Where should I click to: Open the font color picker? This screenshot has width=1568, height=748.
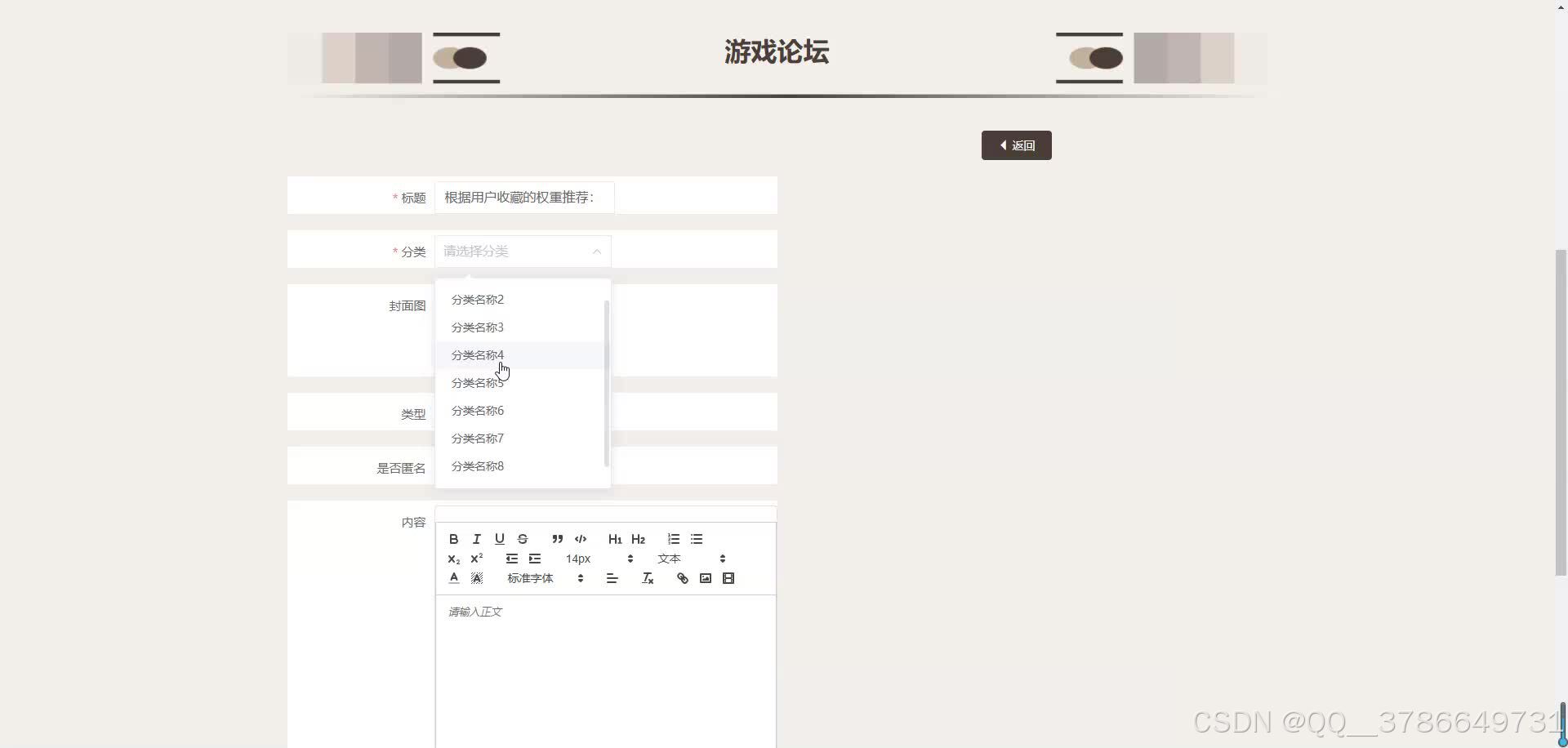[452, 578]
